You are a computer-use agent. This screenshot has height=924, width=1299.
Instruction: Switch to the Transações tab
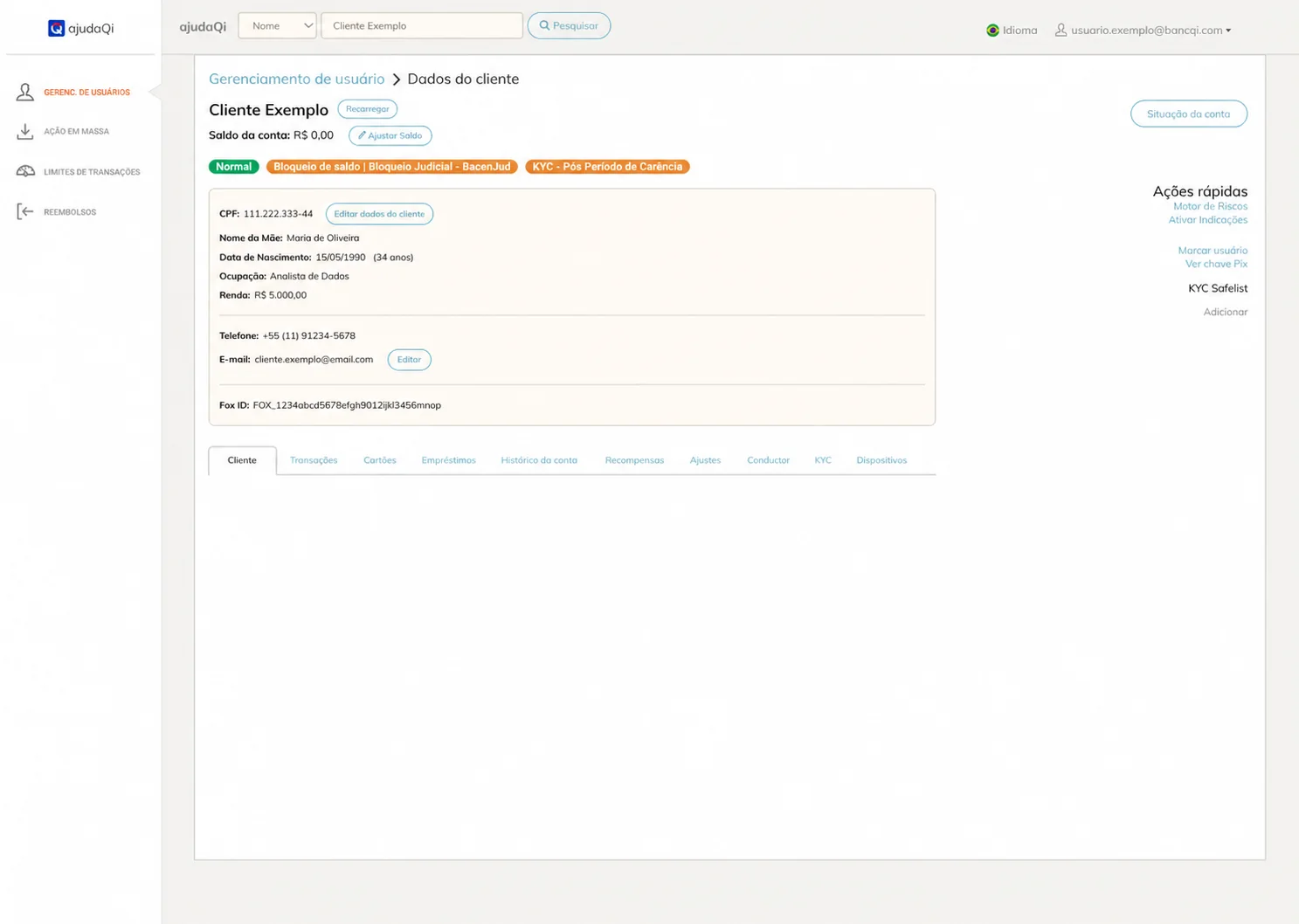pos(314,460)
